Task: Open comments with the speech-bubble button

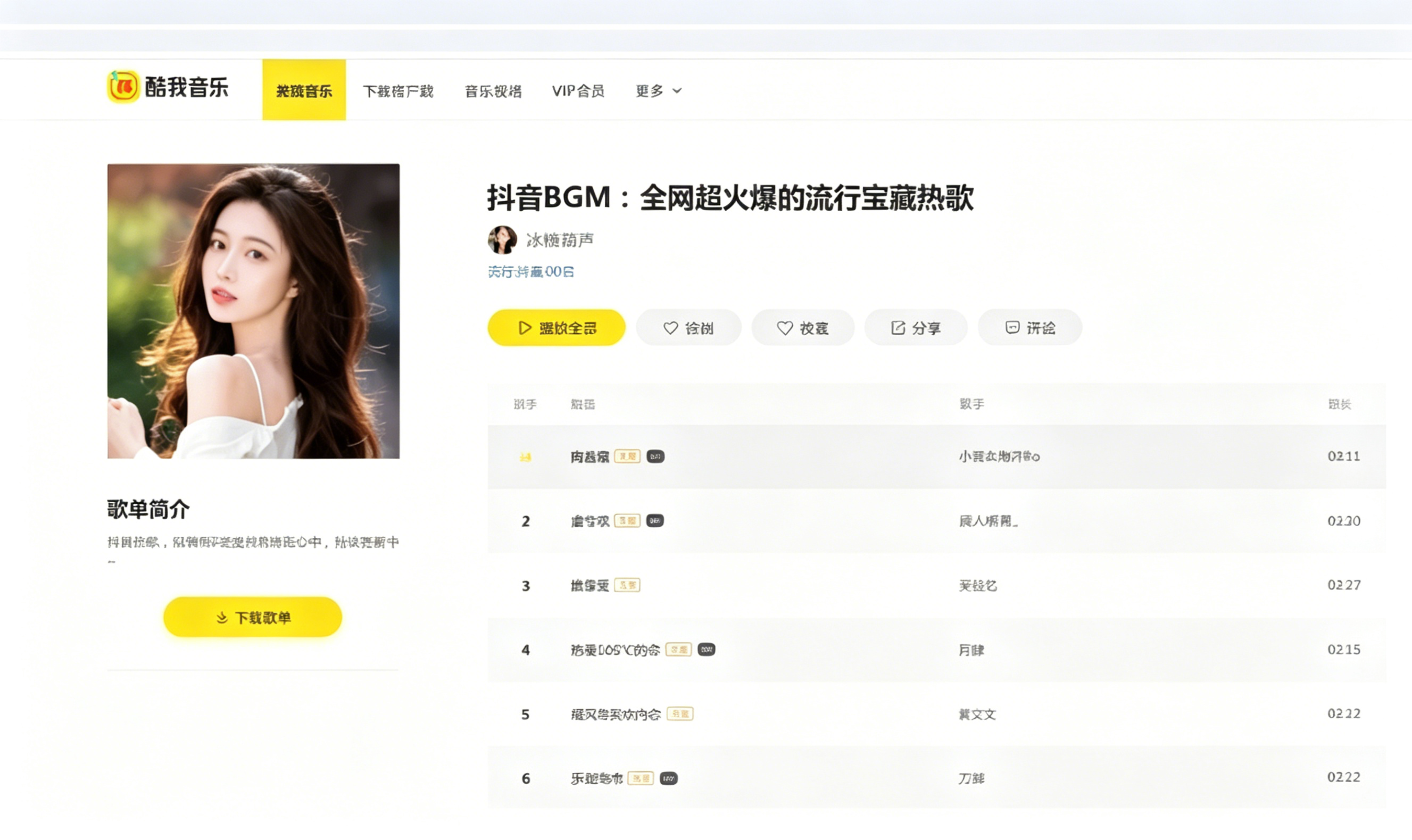Action: point(1030,327)
